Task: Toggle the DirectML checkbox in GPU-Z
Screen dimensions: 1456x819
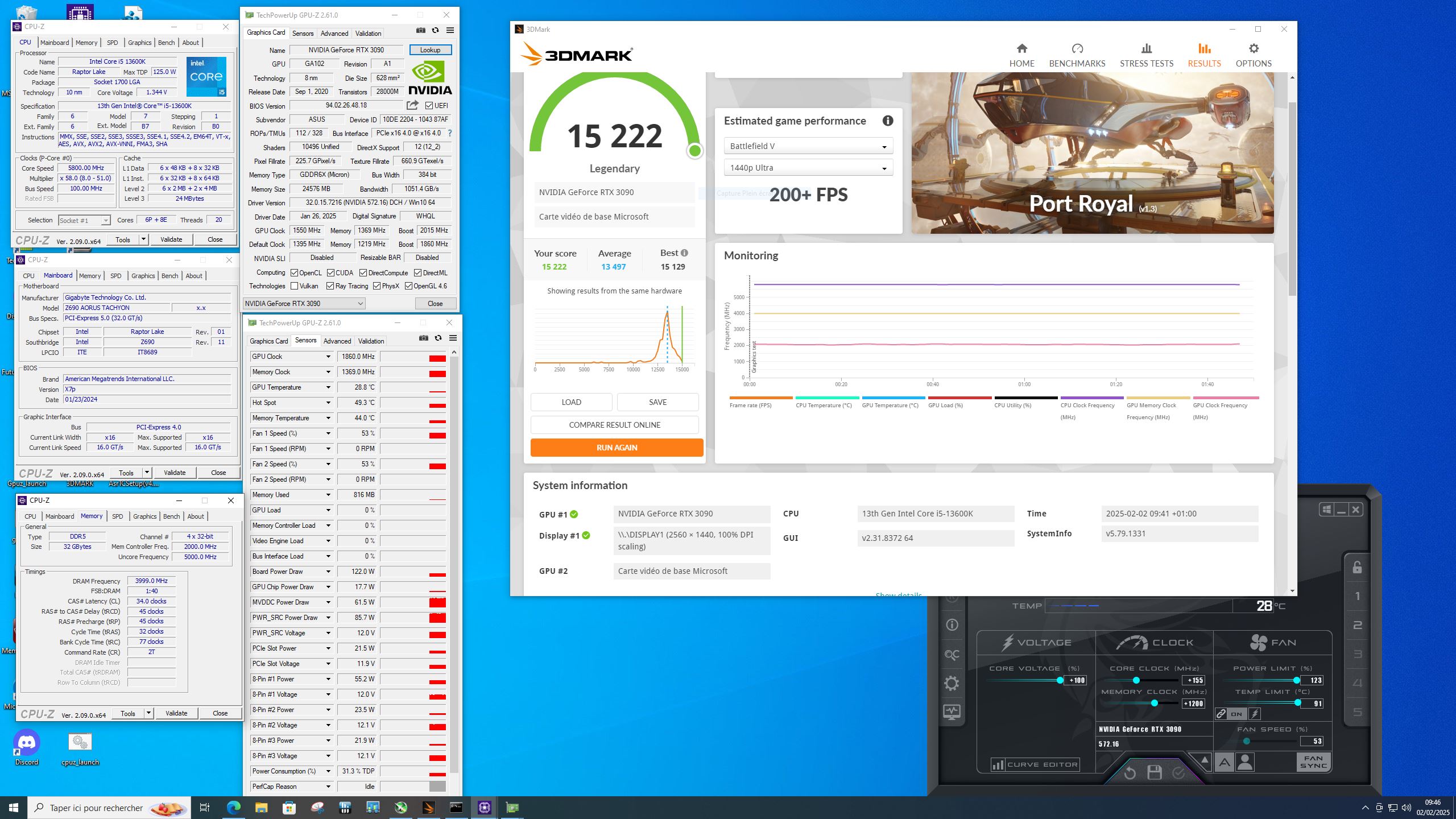Action: [x=417, y=273]
